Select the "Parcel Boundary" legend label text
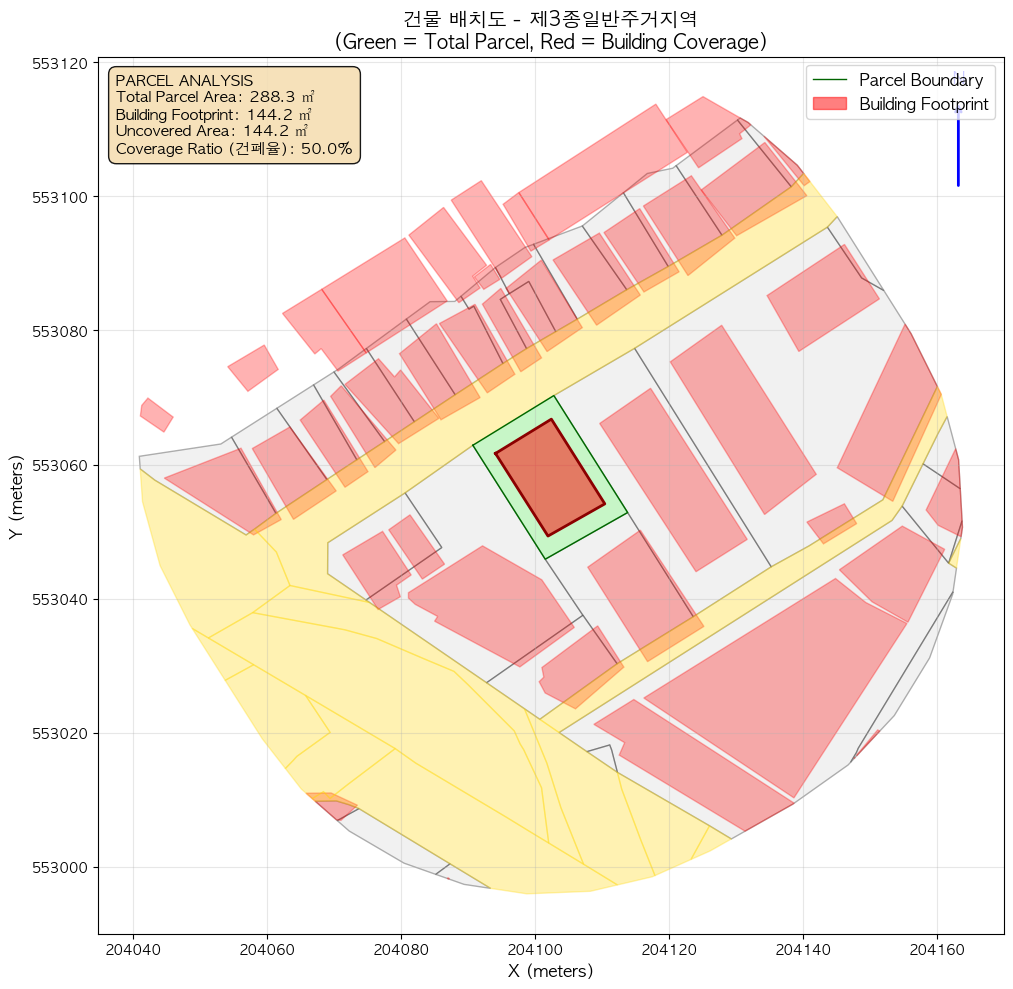 [920, 80]
